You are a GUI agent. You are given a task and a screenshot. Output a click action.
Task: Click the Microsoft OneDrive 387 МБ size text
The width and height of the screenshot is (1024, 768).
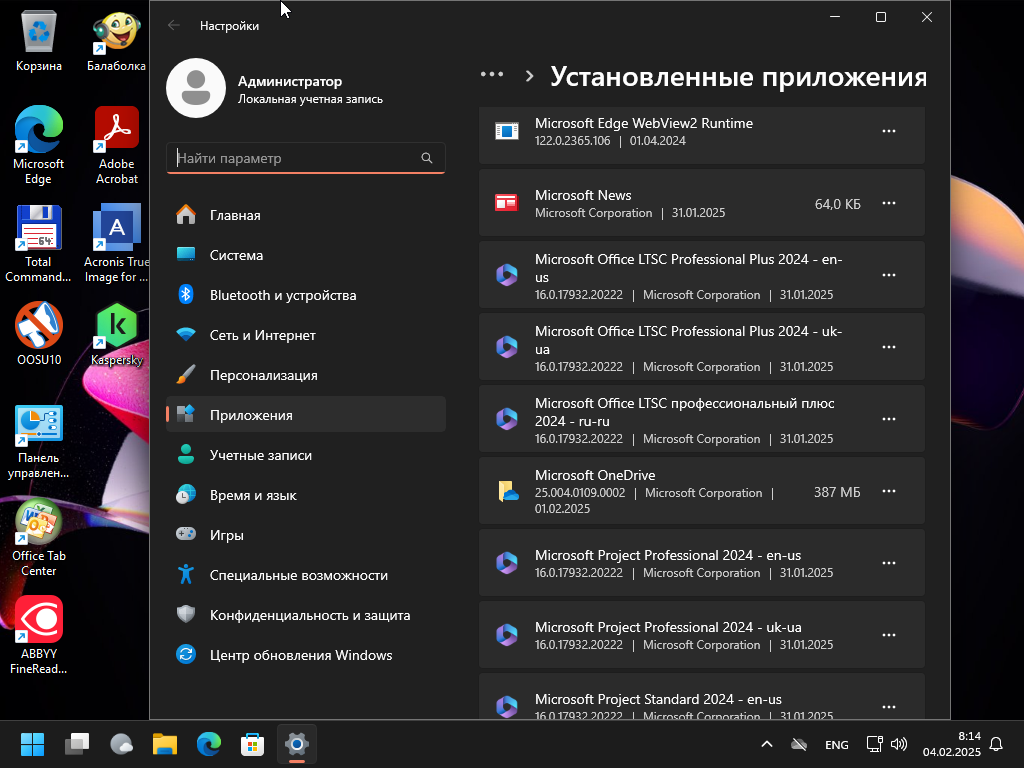point(837,492)
